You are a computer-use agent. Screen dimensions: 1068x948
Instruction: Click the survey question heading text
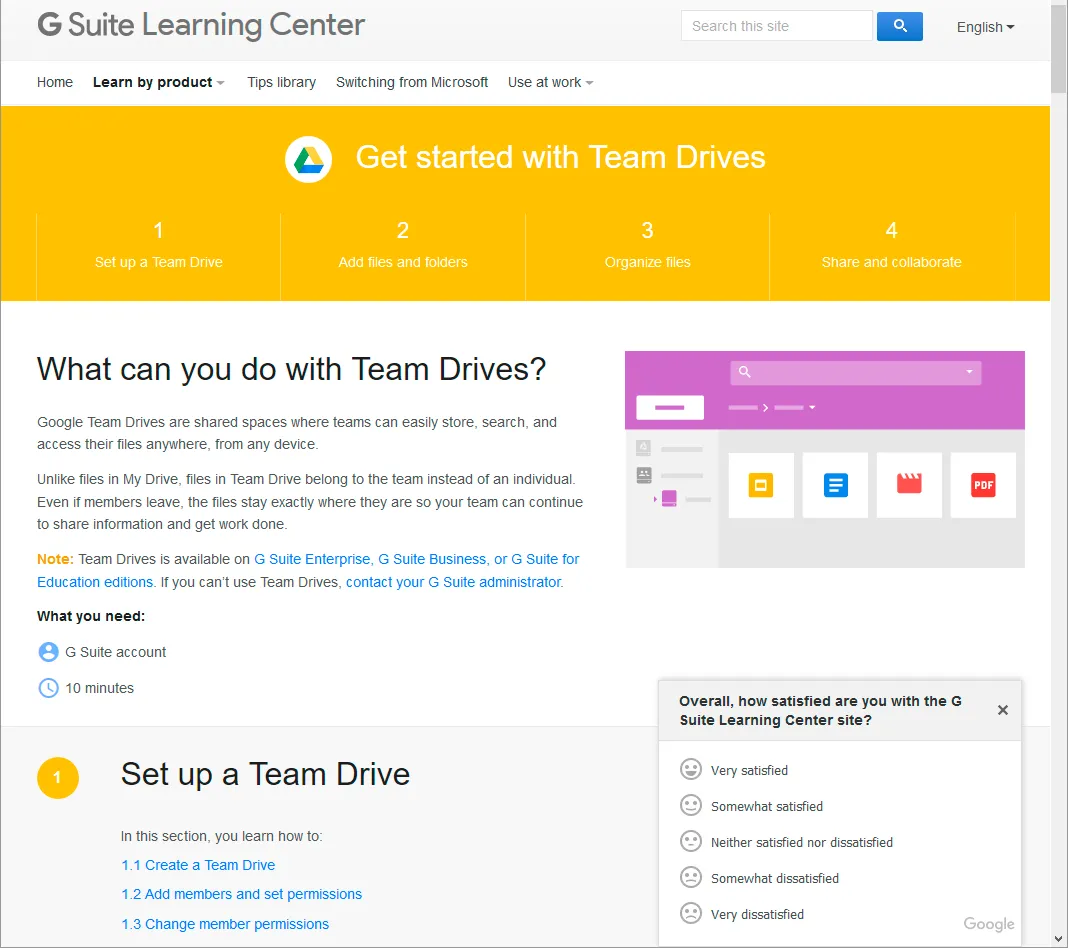click(x=821, y=711)
